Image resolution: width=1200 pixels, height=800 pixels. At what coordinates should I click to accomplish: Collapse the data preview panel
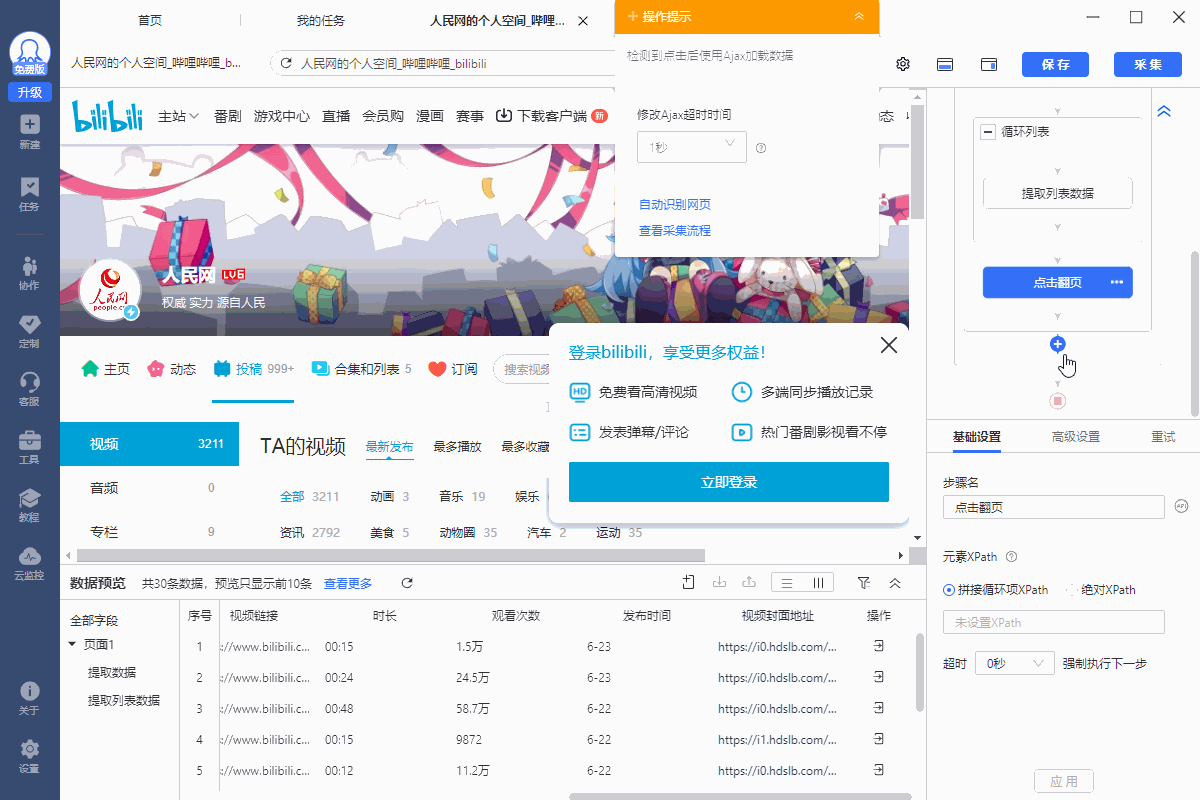pos(895,583)
